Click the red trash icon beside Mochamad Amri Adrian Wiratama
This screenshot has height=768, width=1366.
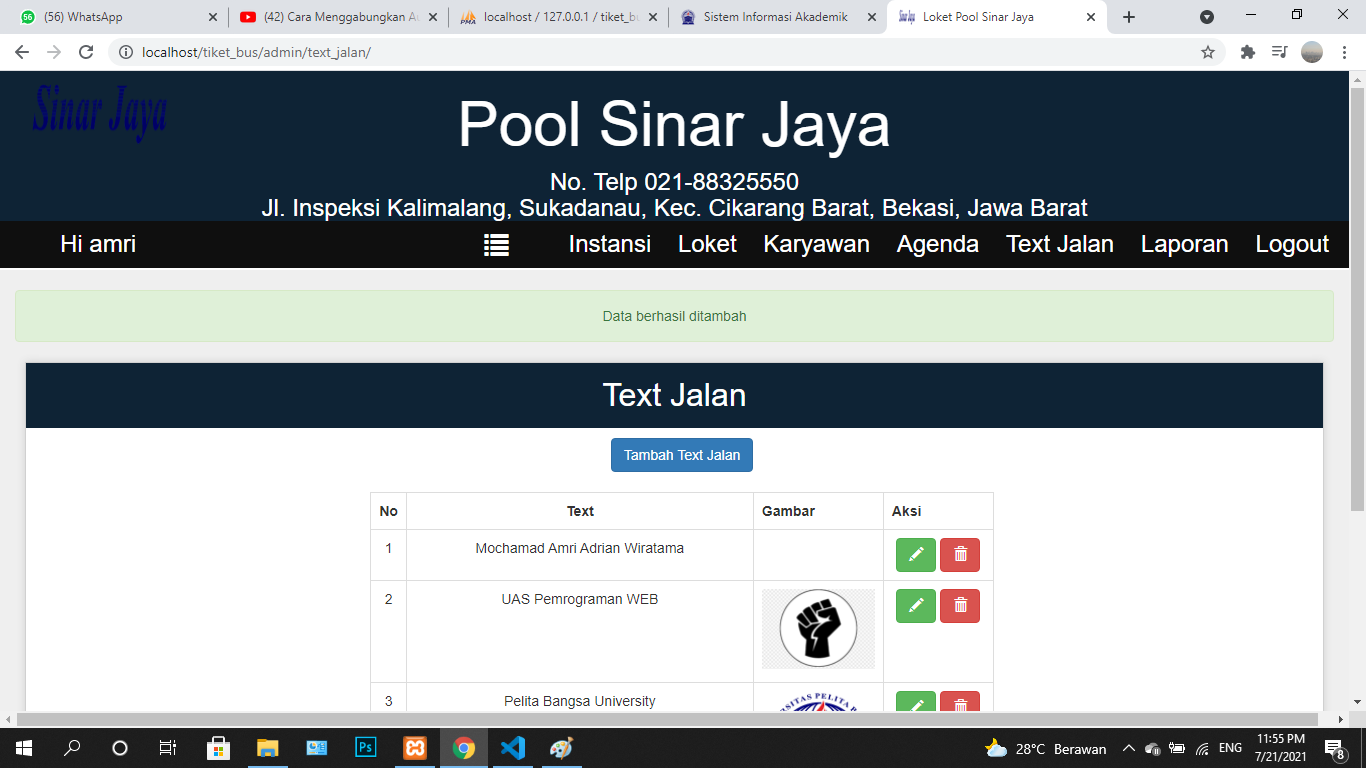pyautogui.click(x=959, y=554)
